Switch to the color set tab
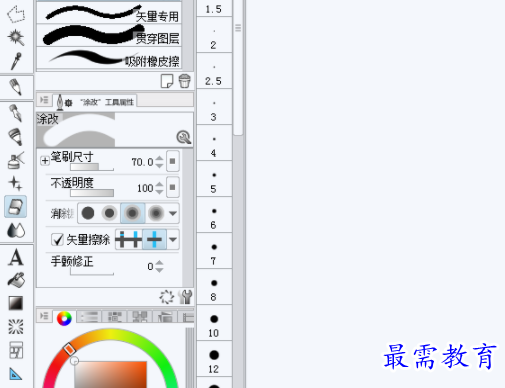This screenshot has height=388, width=505. (114, 316)
